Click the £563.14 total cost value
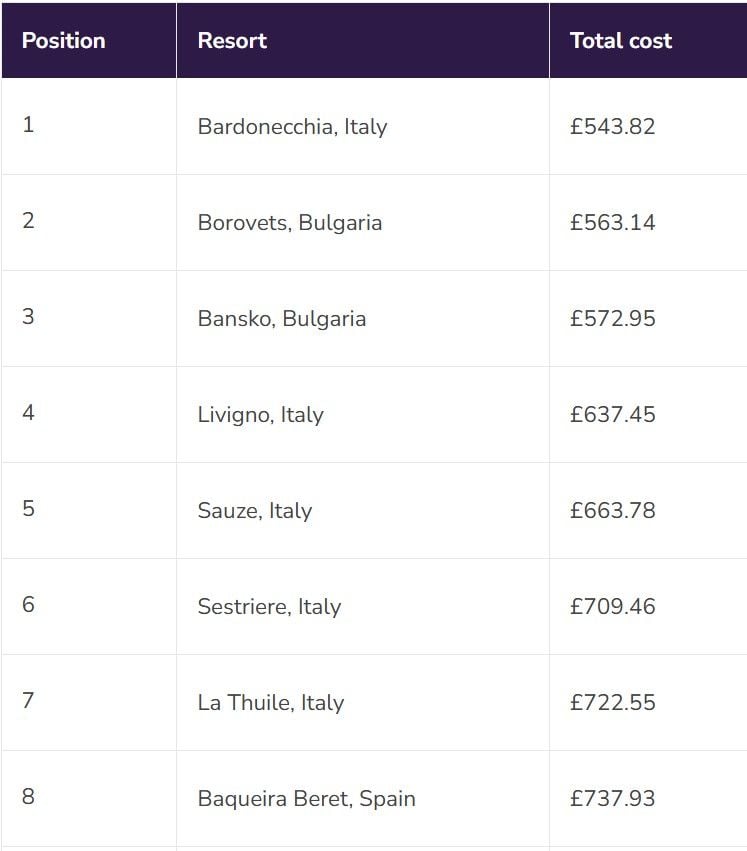Screen dimensions: 747x851 pos(613,223)
